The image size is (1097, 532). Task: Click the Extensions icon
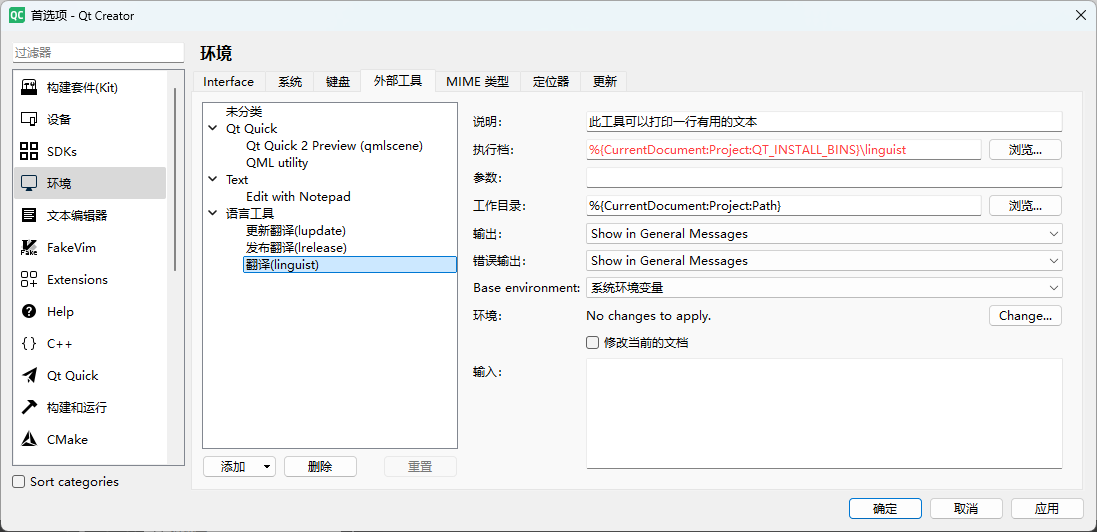coord(29,279)
